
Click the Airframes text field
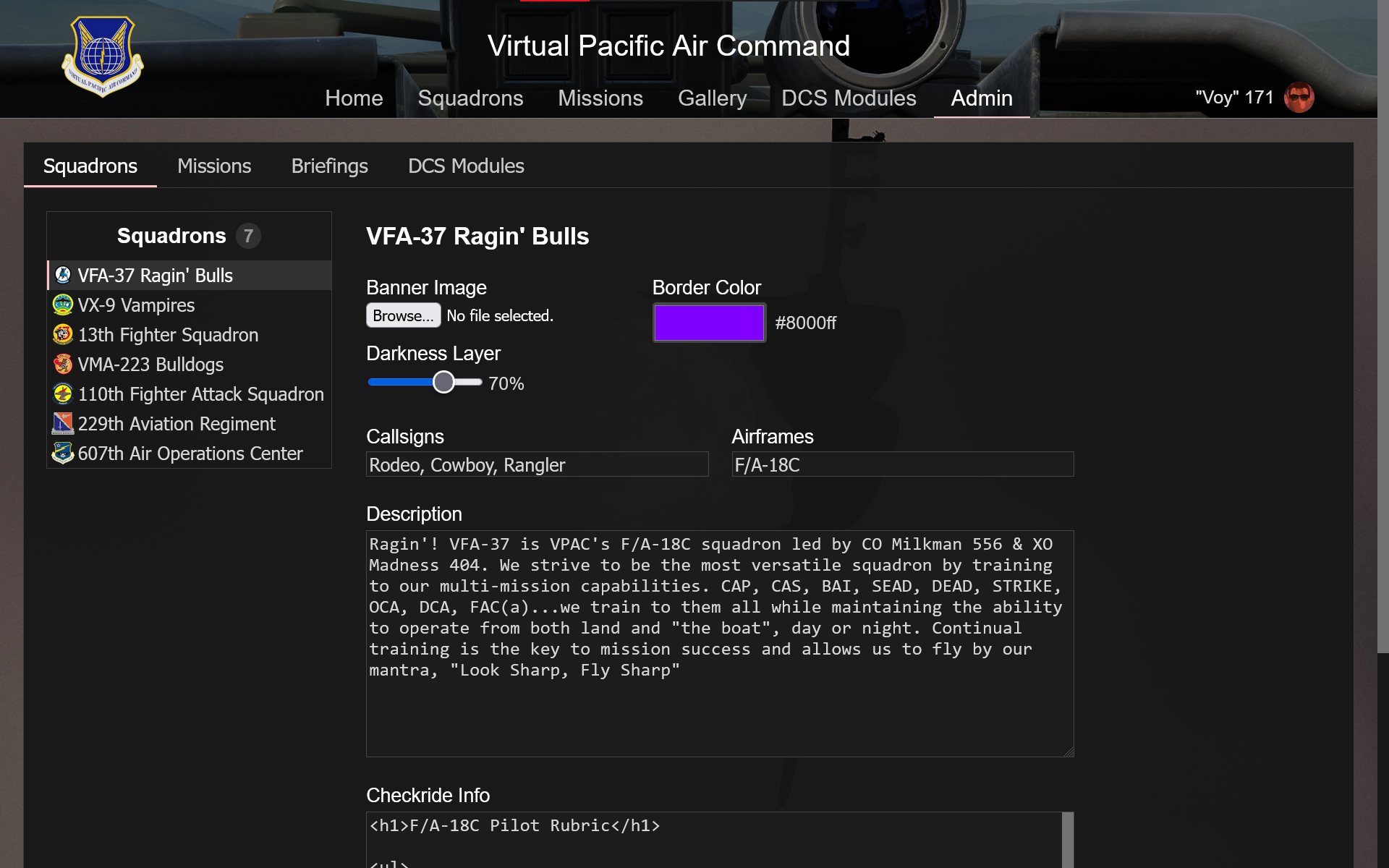click(902, 464)
